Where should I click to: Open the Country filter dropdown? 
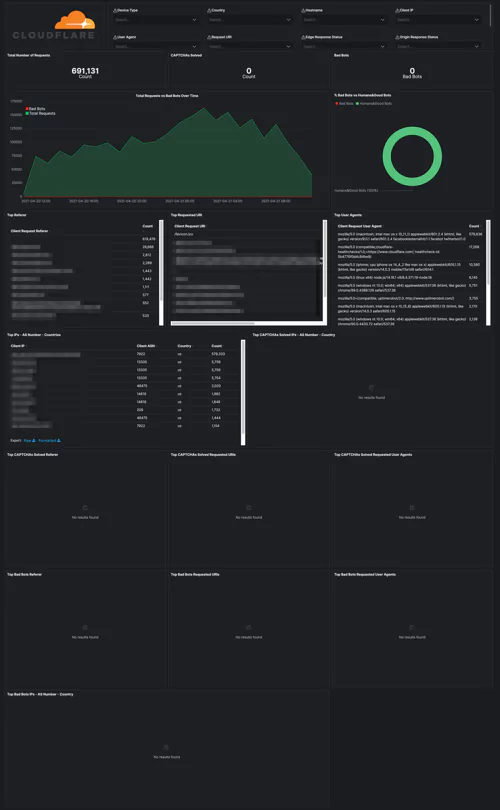(x=250, y=20)
